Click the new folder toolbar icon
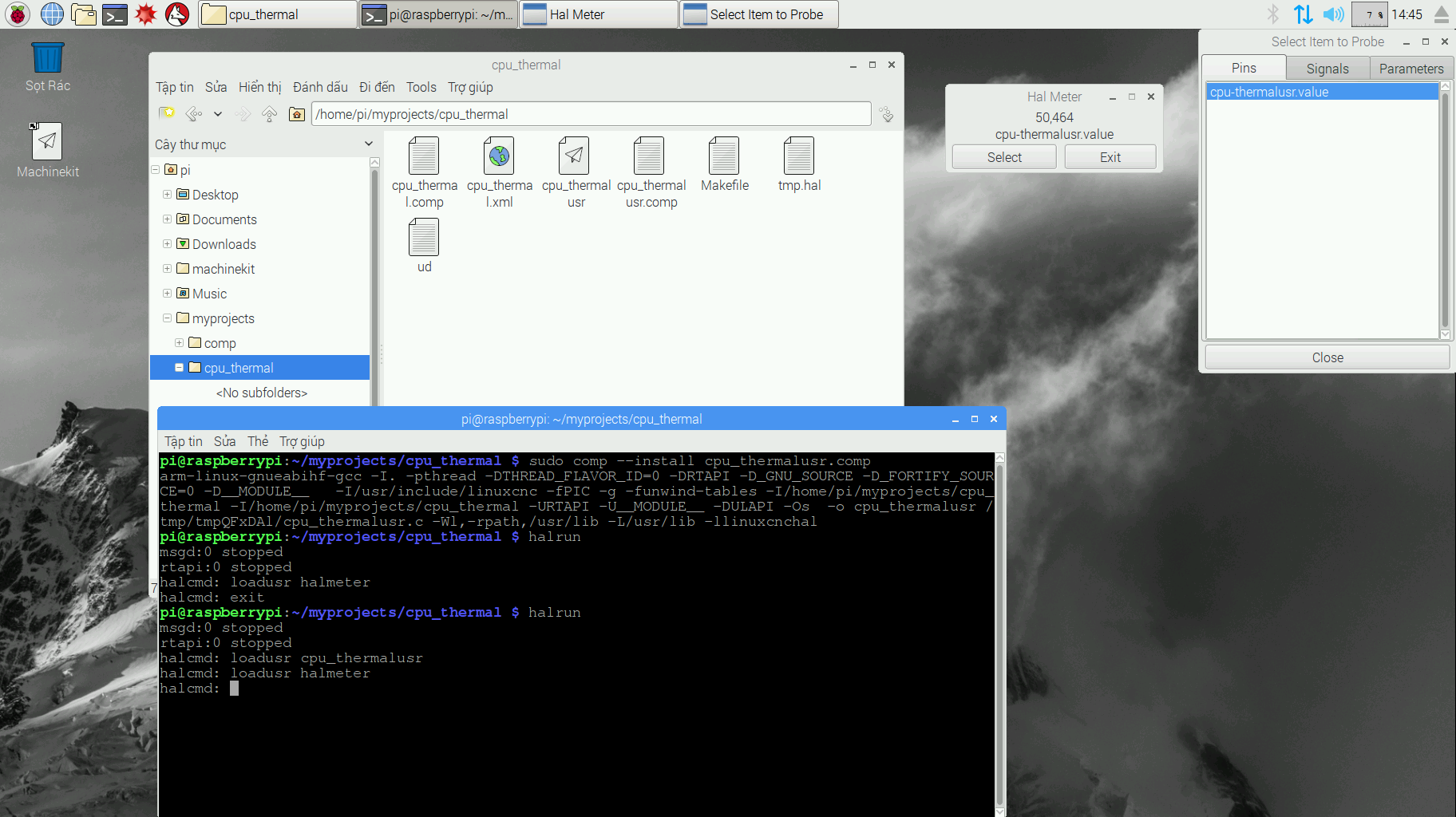The image size is (1456, 817). (167, 114)
